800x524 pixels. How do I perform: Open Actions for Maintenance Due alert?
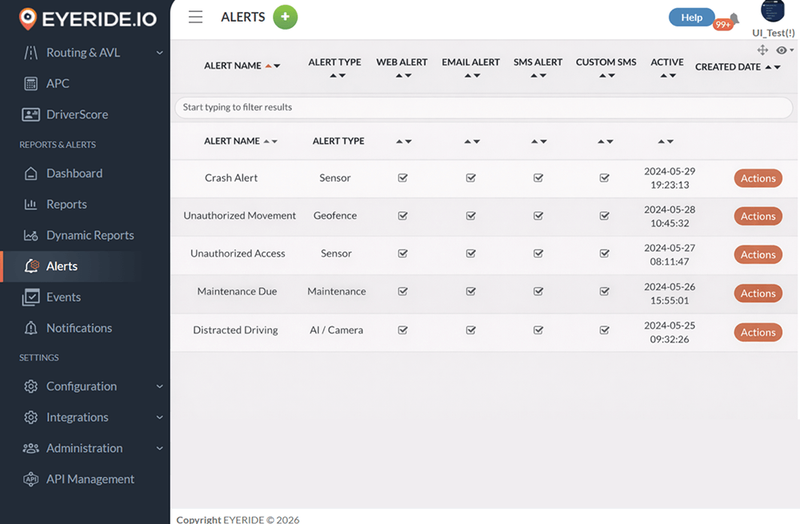point(758,293)
